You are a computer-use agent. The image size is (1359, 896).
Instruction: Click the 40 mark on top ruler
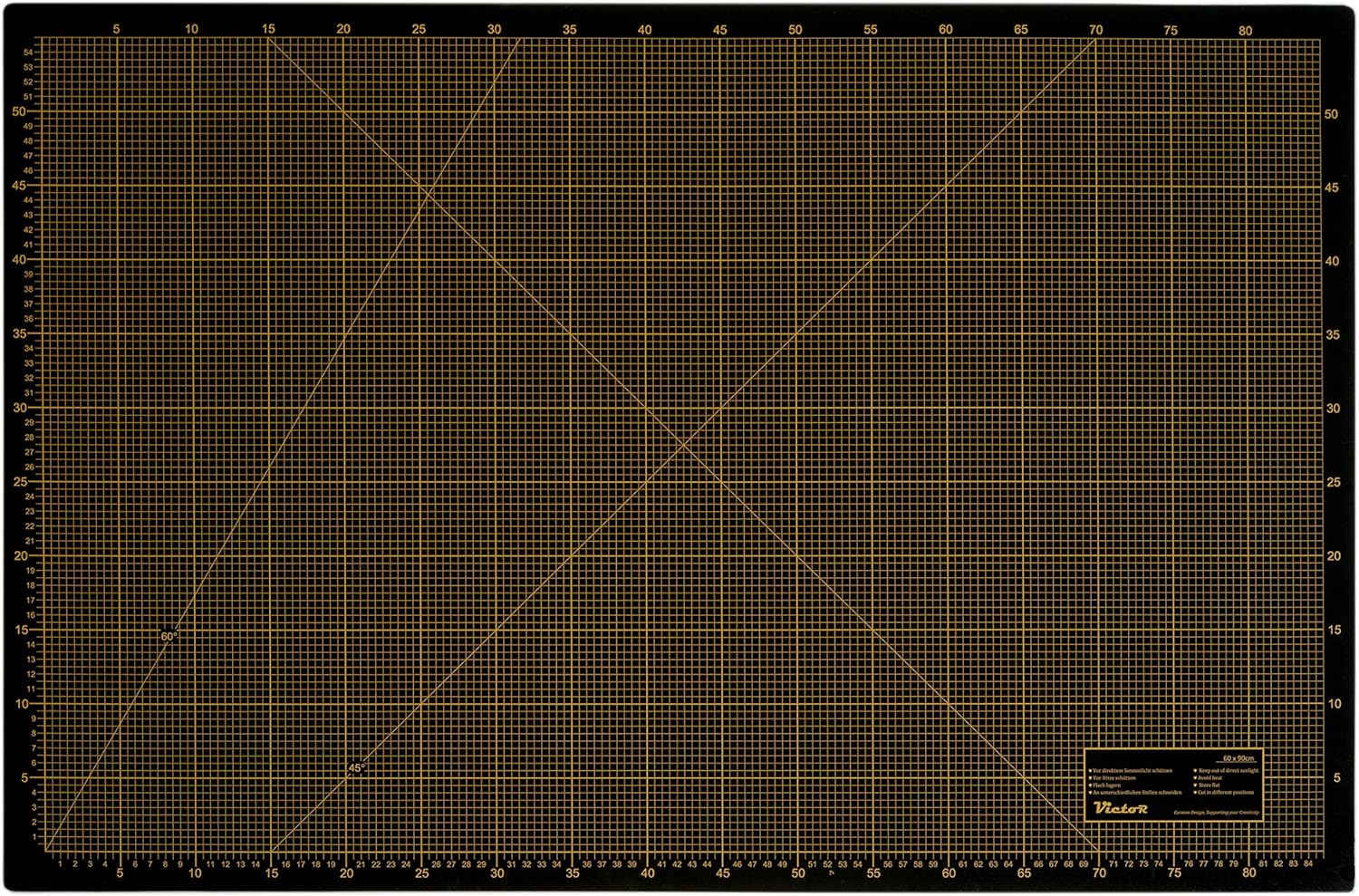click(644, 29)
